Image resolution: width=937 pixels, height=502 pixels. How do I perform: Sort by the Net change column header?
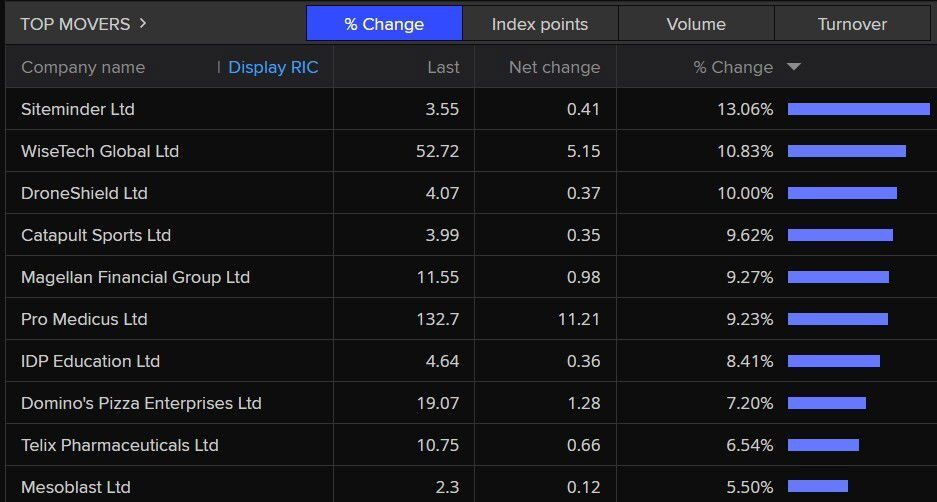coord(554,67)
